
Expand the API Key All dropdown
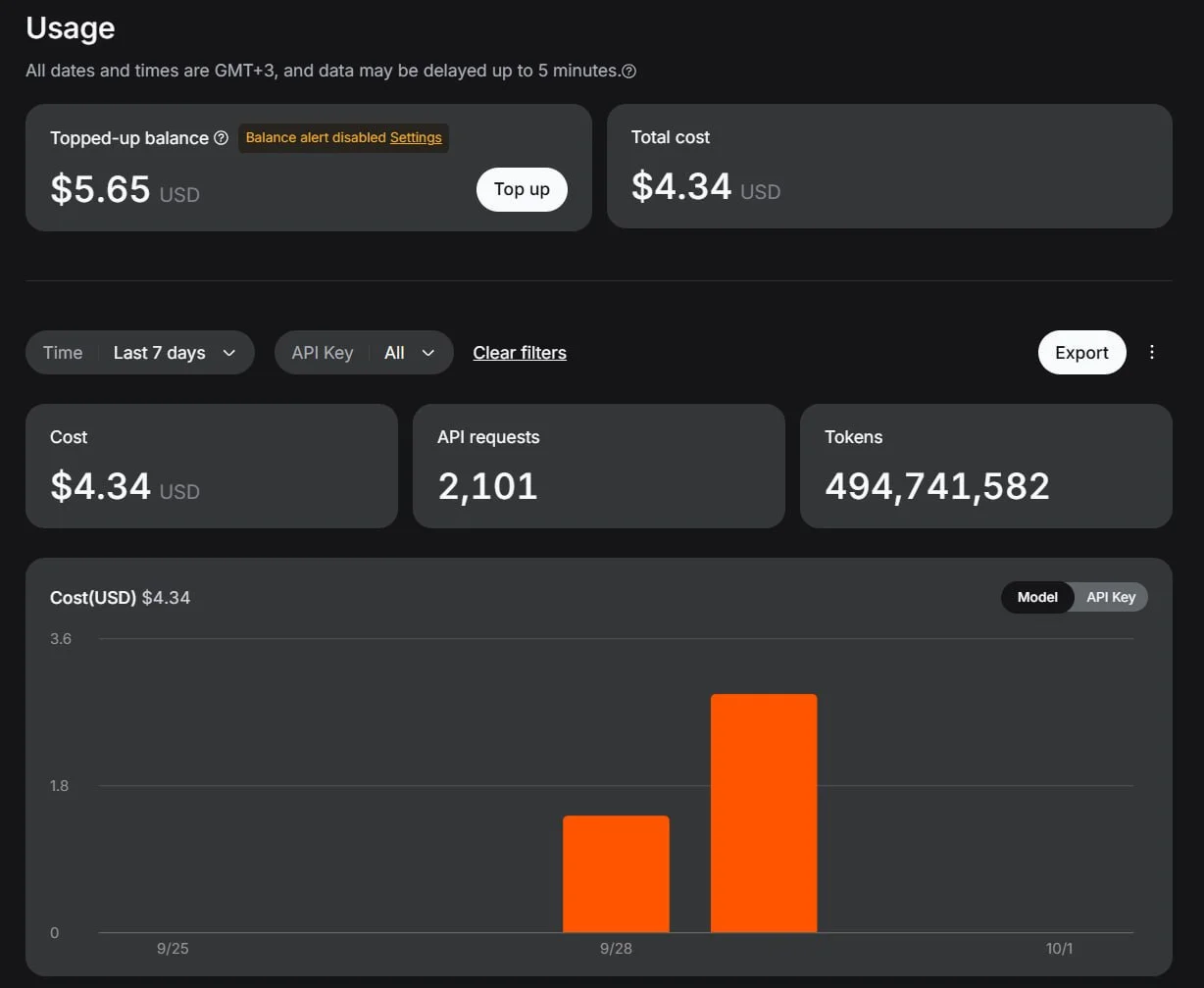click(364, 353)
